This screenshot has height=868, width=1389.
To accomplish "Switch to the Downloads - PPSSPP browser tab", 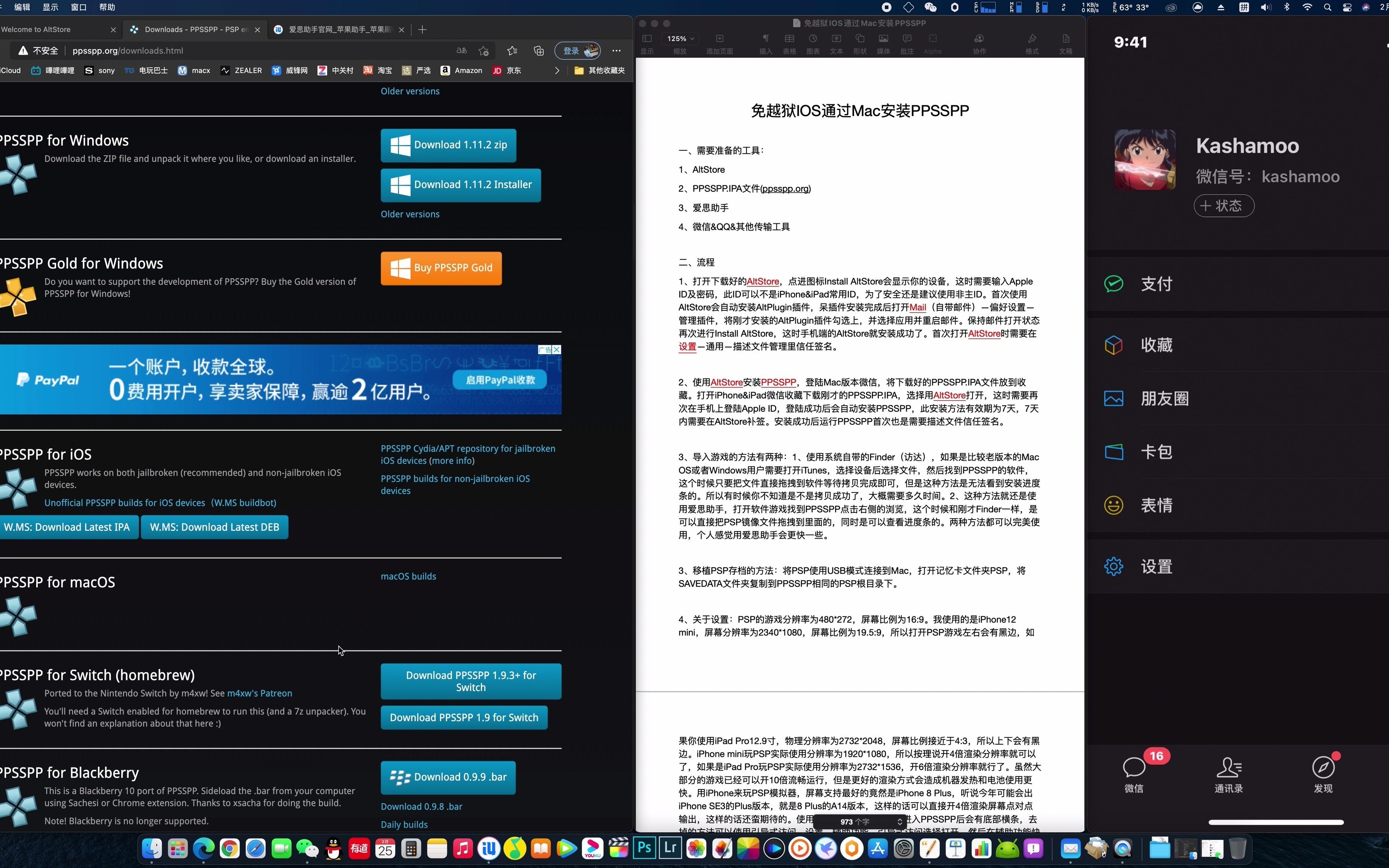I will point(195,29).
